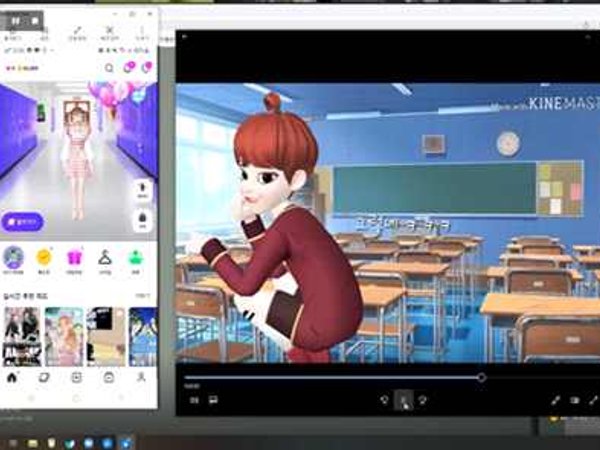
Task: Tap the lower white bag button beside avatar
Action: 143,221
